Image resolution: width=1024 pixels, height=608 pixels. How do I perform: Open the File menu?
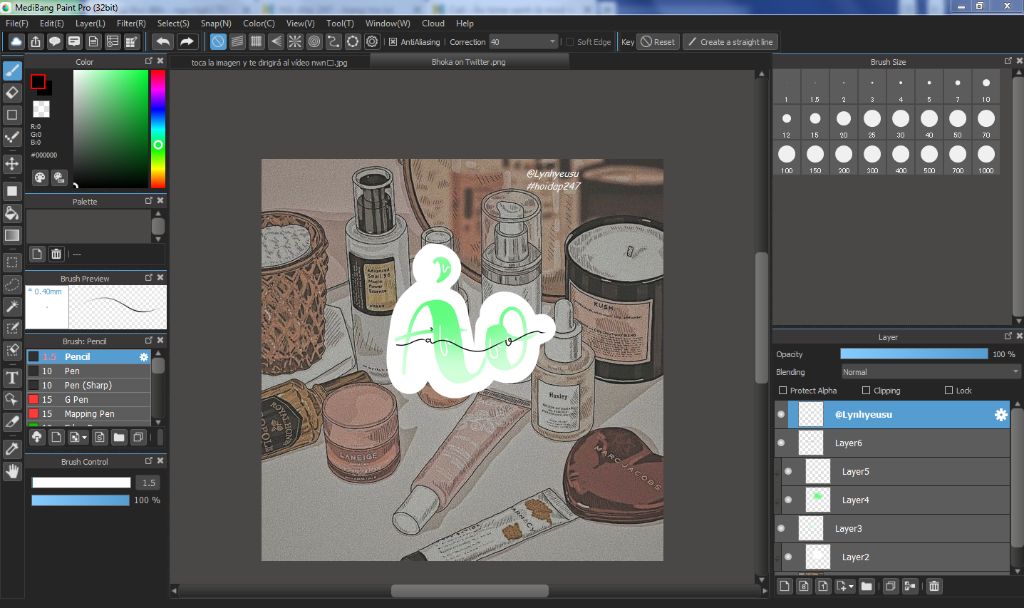pos(17,24)
